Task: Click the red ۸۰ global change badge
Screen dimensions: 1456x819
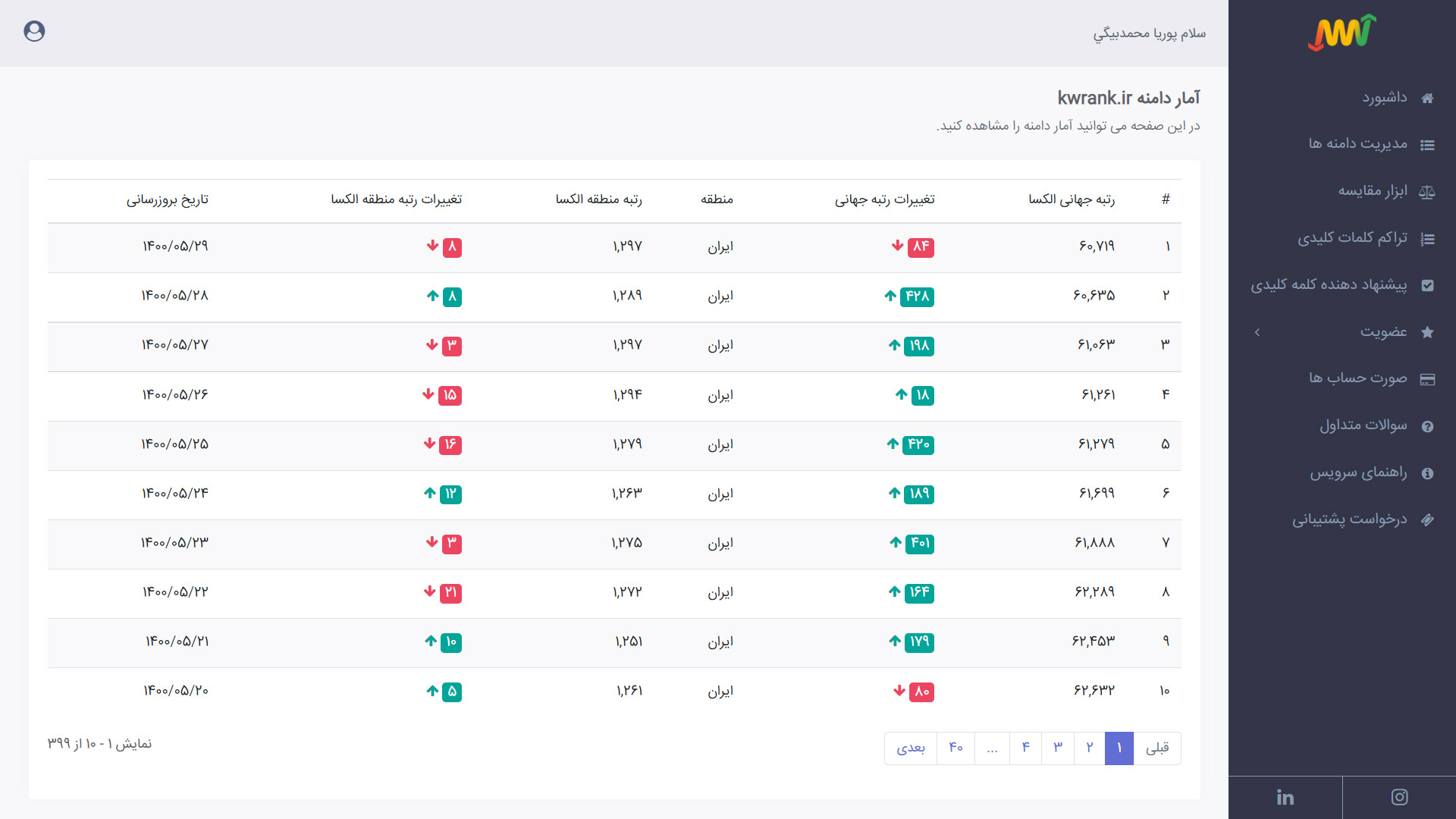Action: (921, 692)
